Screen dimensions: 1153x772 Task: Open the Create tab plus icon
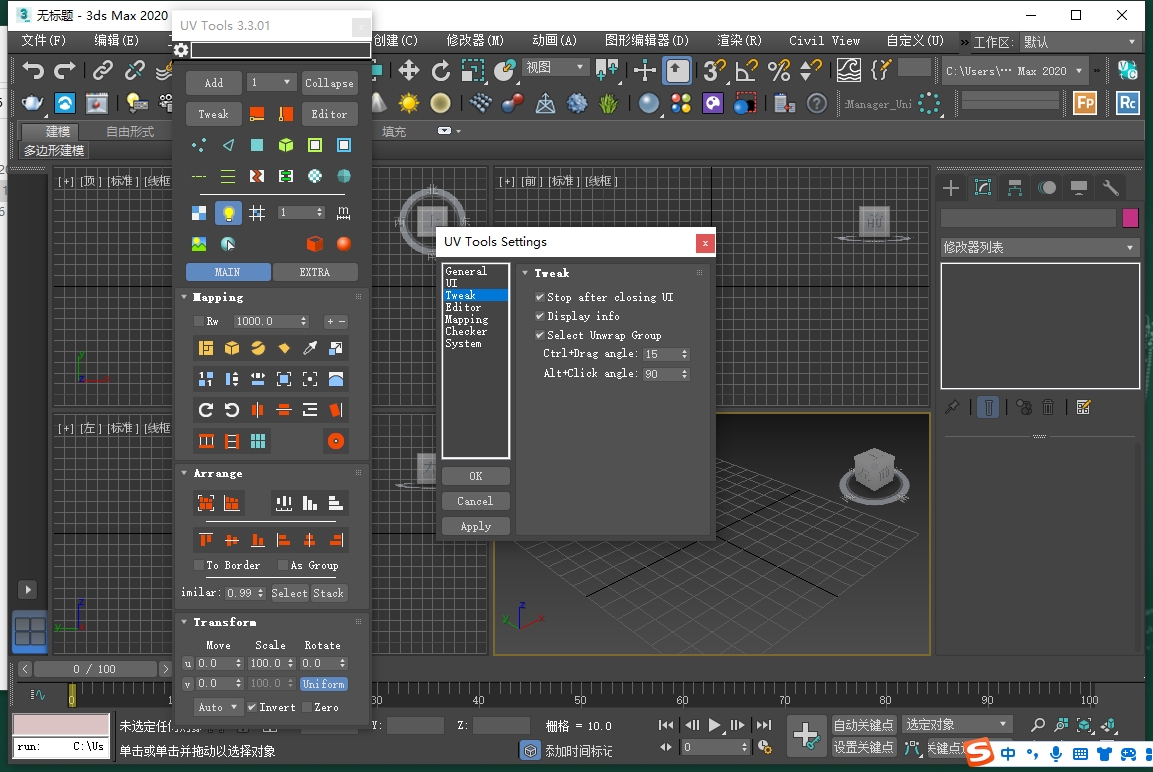coord(951,188)
